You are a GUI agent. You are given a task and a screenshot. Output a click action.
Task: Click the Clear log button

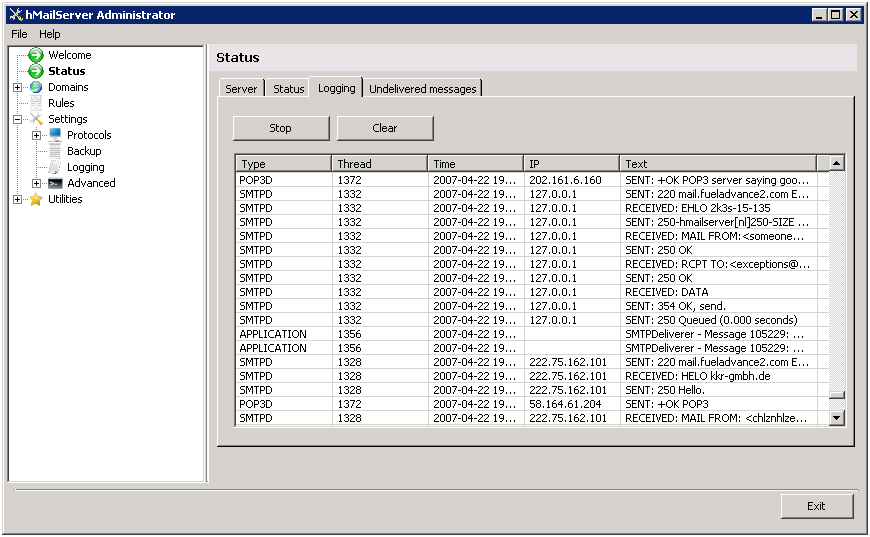[x=385, y=128]
